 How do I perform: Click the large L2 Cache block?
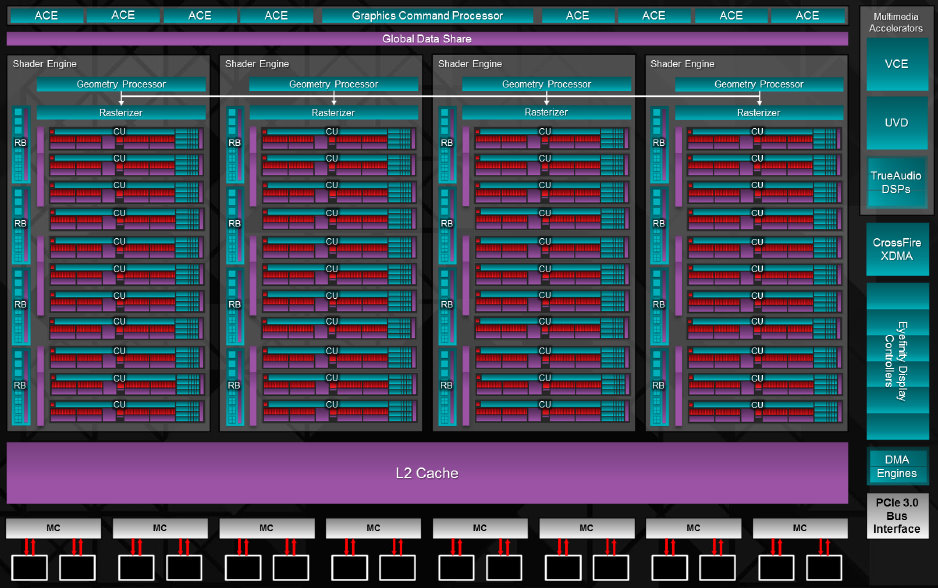pos(427,472)
